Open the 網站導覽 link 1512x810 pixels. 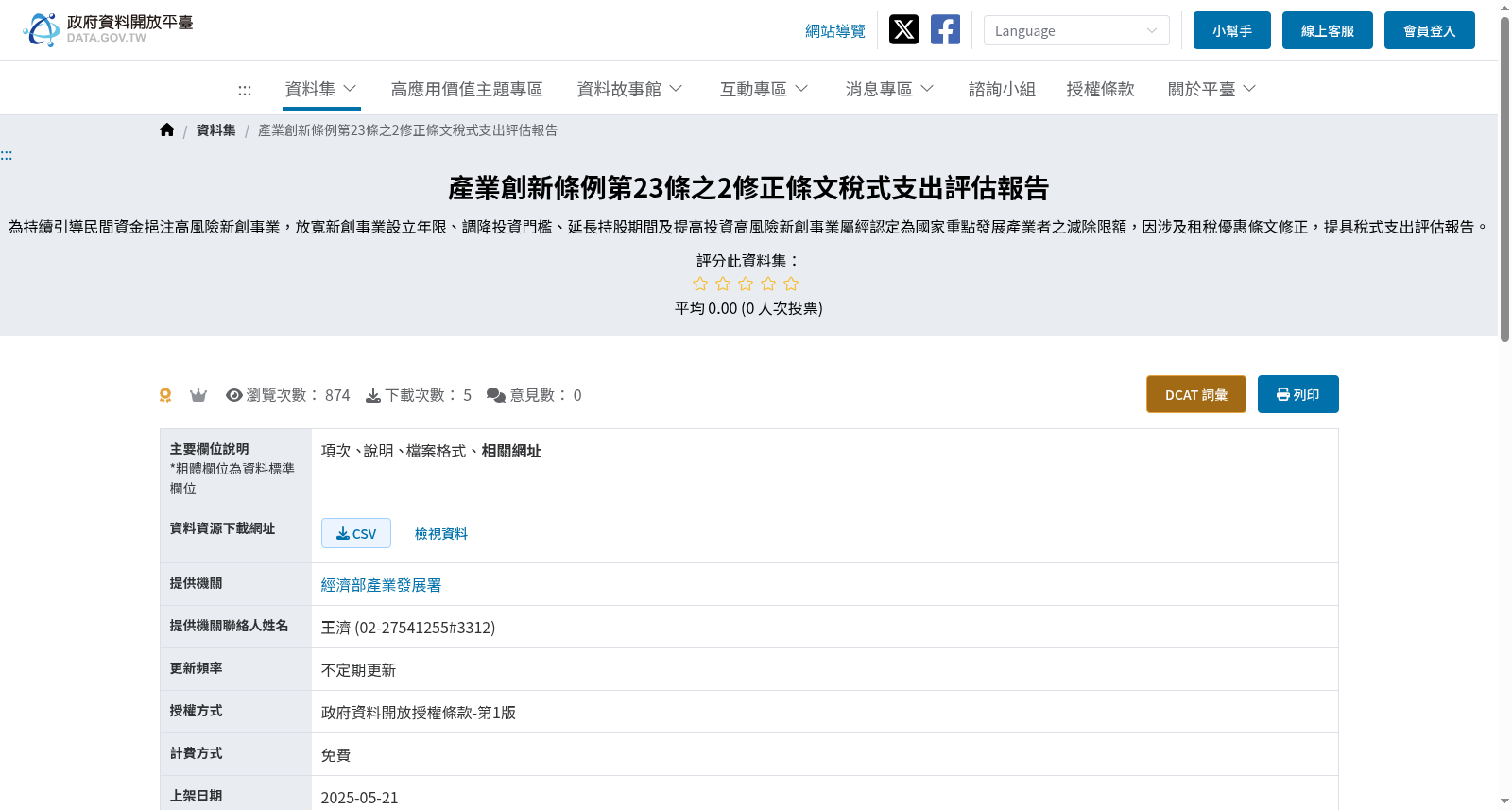coord(835,31)
